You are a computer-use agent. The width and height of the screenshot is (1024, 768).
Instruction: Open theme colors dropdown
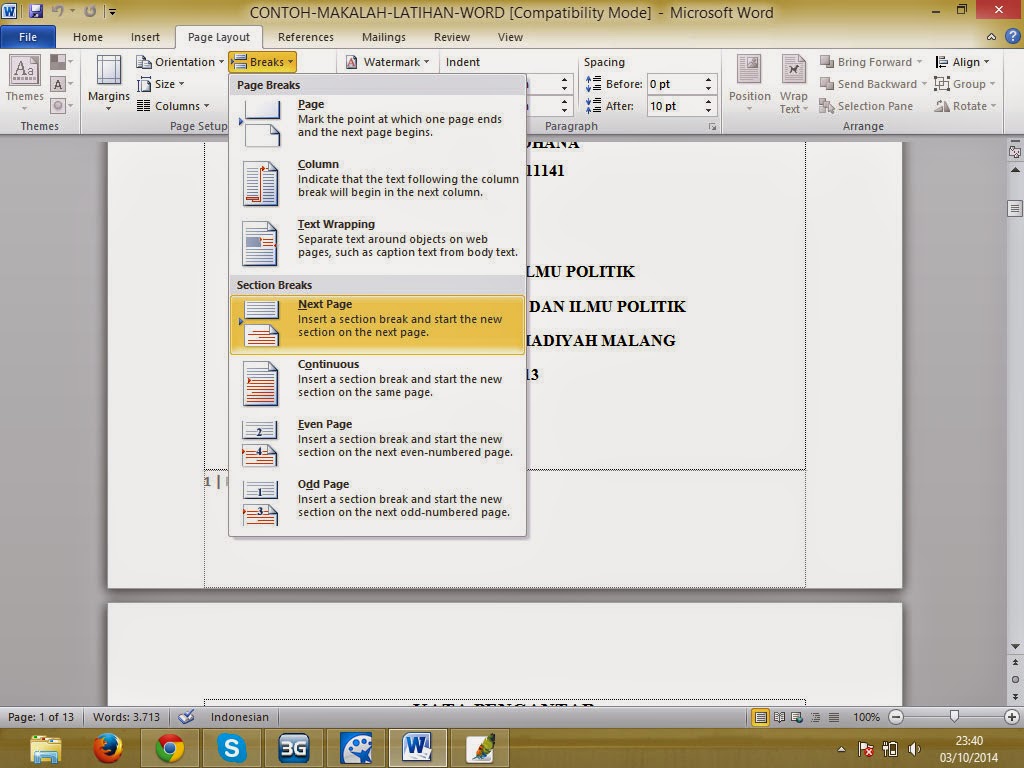pos(61,62)
